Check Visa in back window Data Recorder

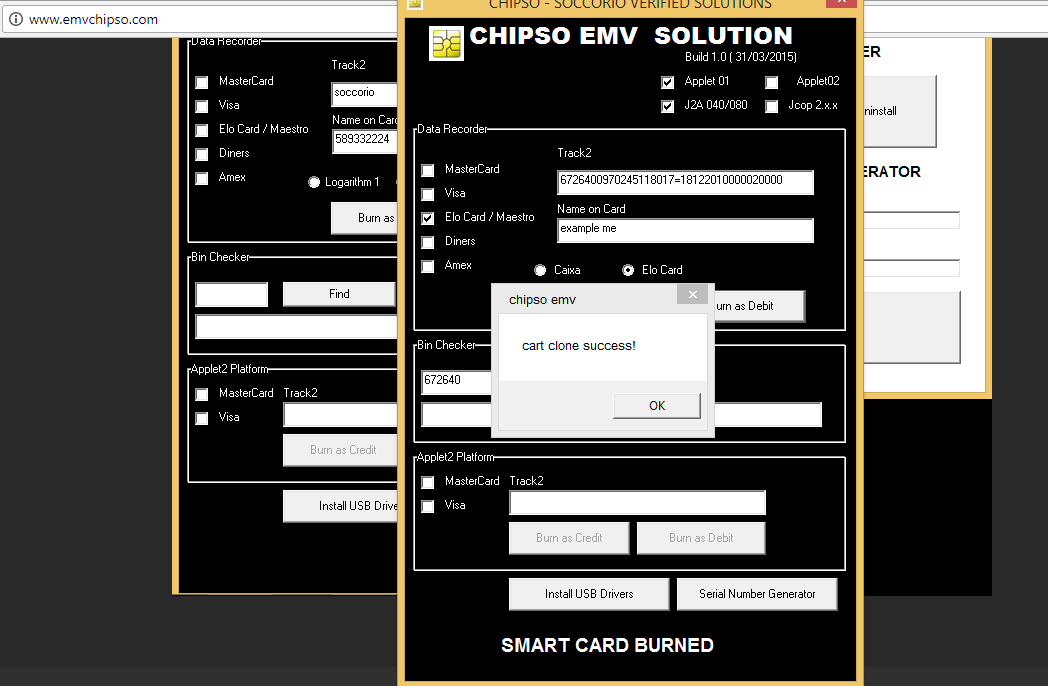[202, 106]
